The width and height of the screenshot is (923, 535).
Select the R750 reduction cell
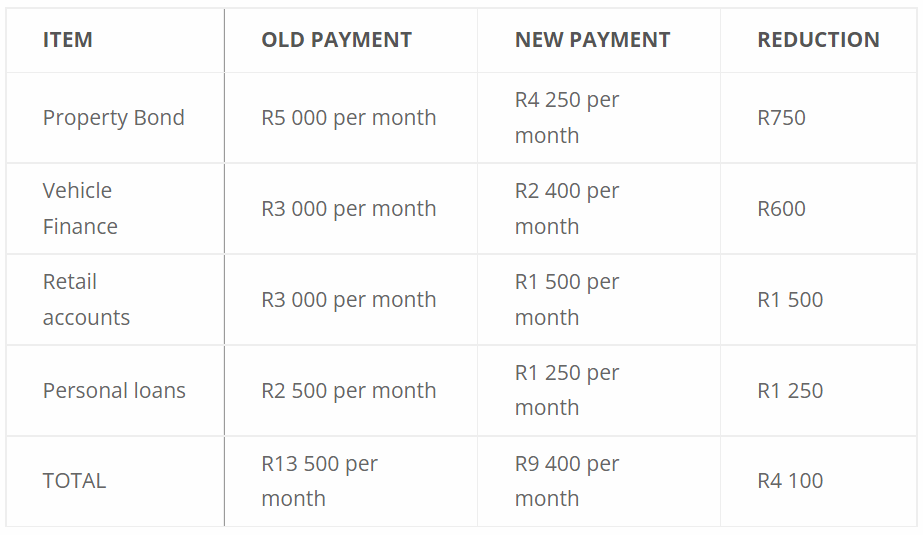pyautogui.click(x=781, y=118)
